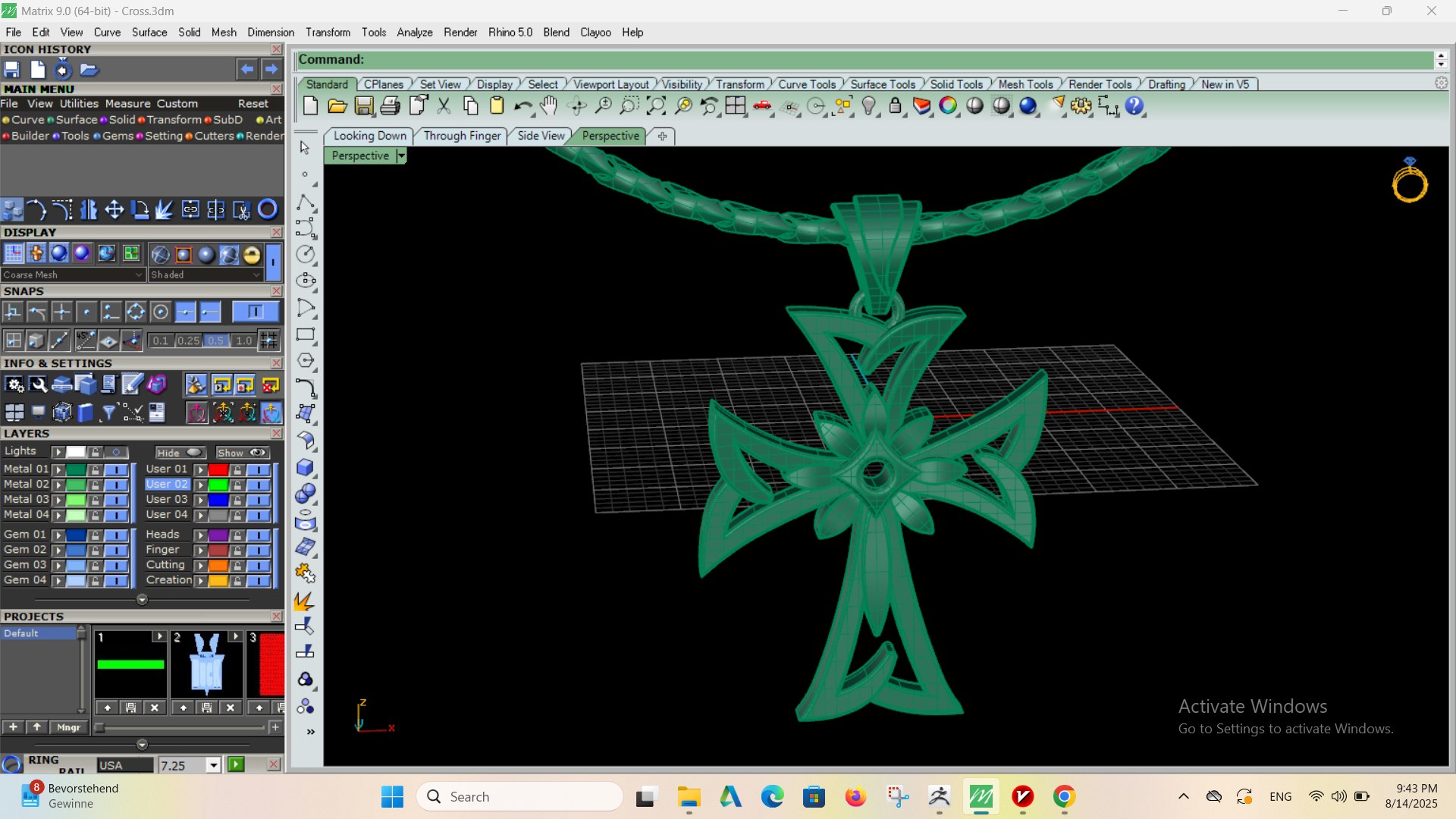This screenshot has width=1456, height=819.
Task: Toggle the Cutting layer on/off switch
Action: click(259, 565)
